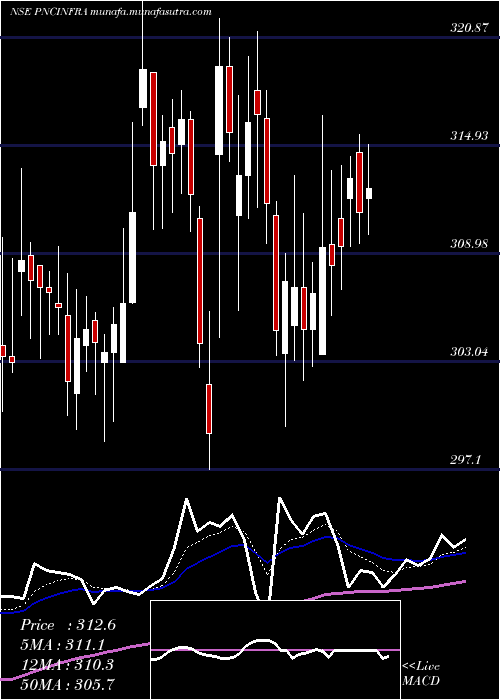This screenshot has height=700, width=500.
Task: Click the <<Live MACD label
Action: 421,674
